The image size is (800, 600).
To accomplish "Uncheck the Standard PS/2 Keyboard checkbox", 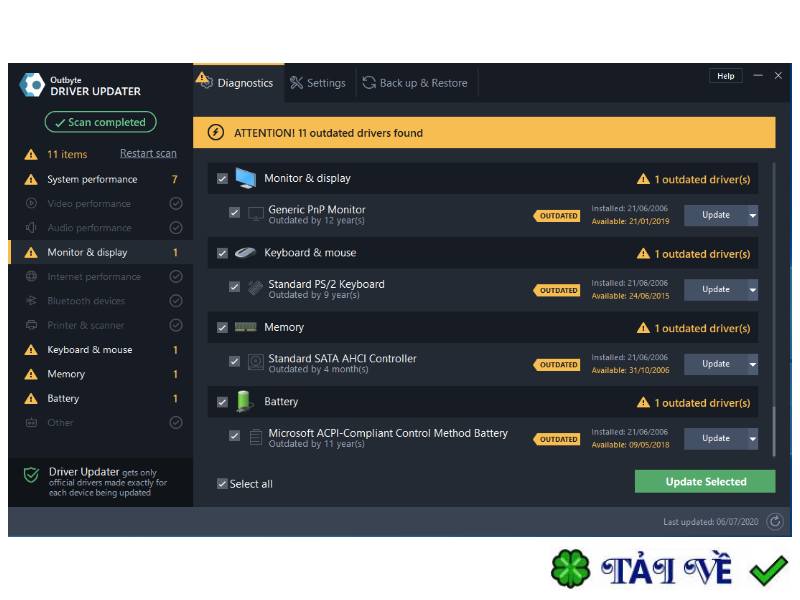I will point(234,287).
